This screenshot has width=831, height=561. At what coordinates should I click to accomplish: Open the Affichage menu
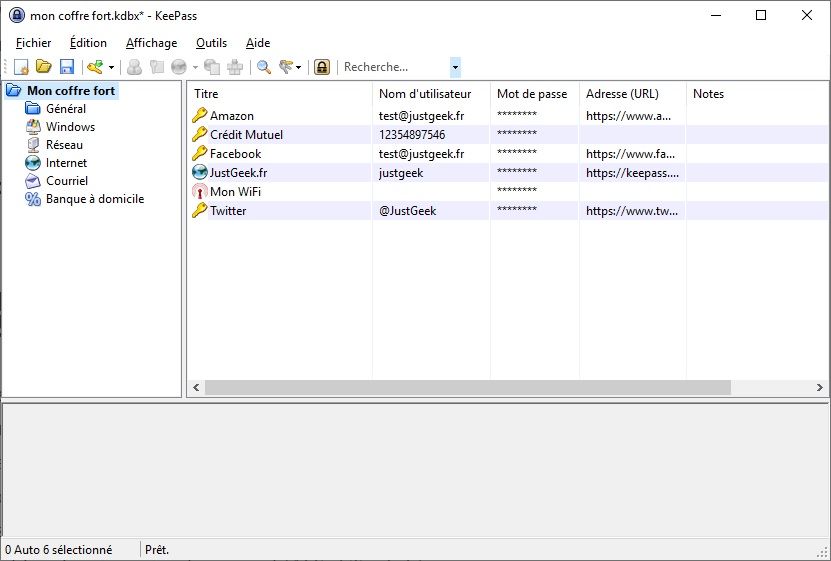pos(152,43)
